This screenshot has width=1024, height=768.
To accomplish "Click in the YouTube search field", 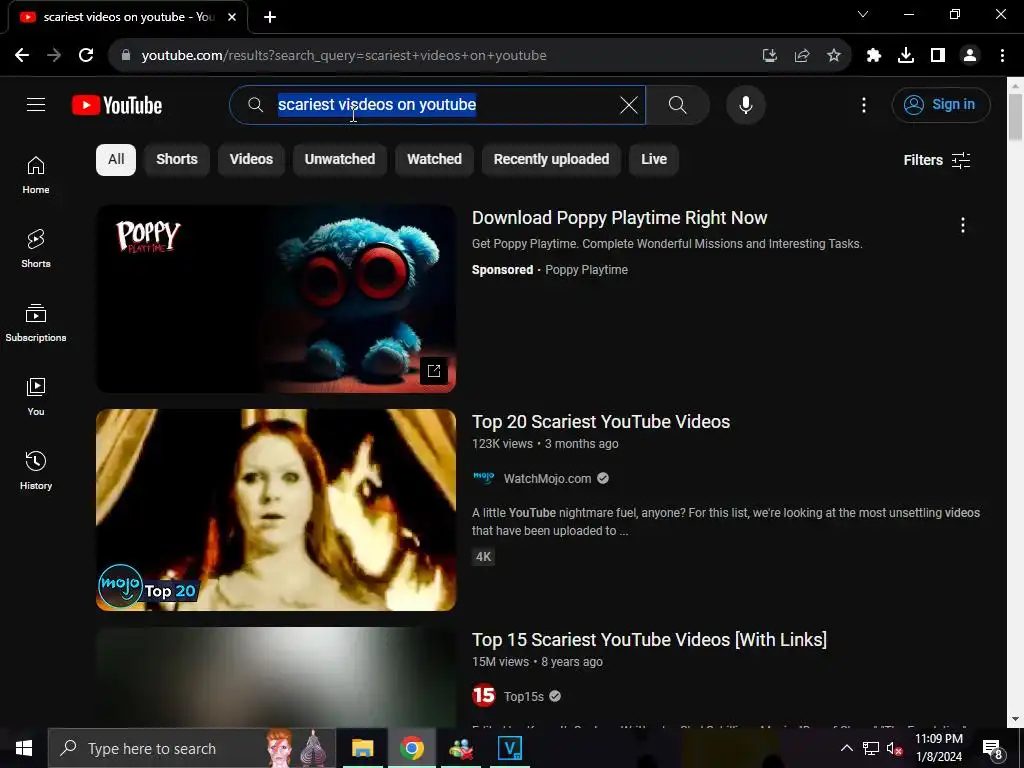I will pos(438,104).
